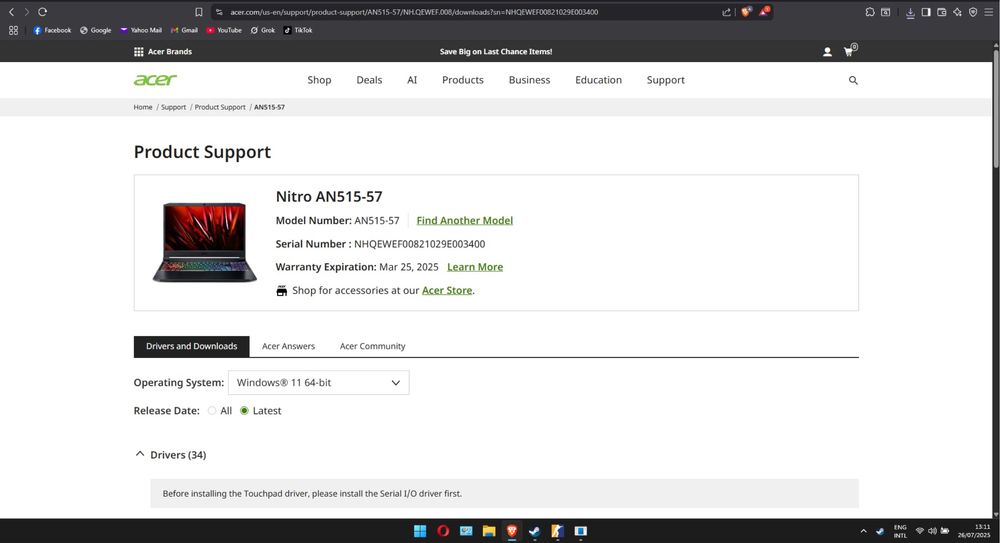This screenshot has width=1000, height=543.
Task: Open the Support menu
Action: point(665,80)
